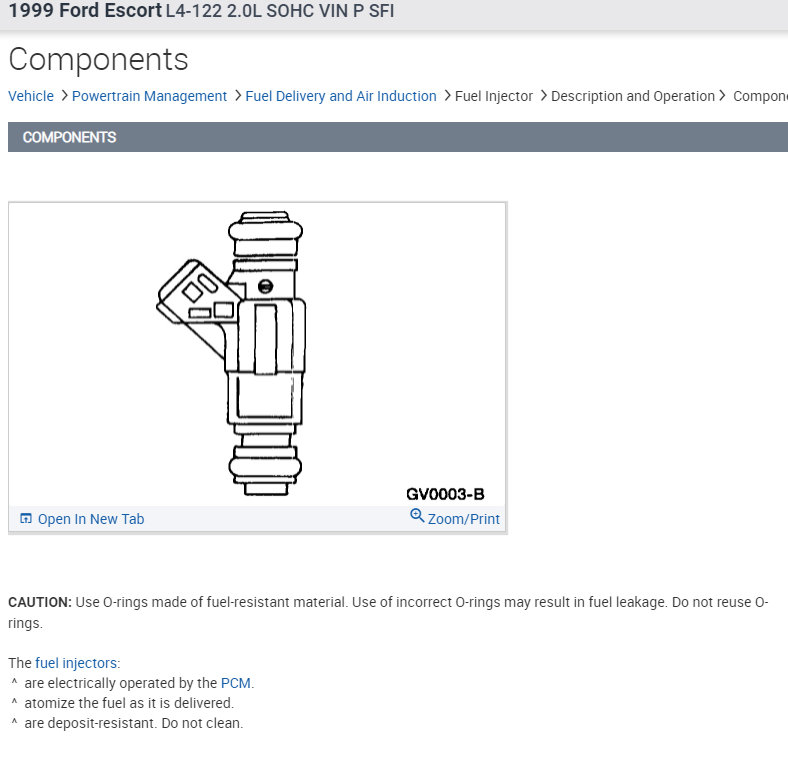Click the Fuel Injector breadcrumb text

coord(494,96)
